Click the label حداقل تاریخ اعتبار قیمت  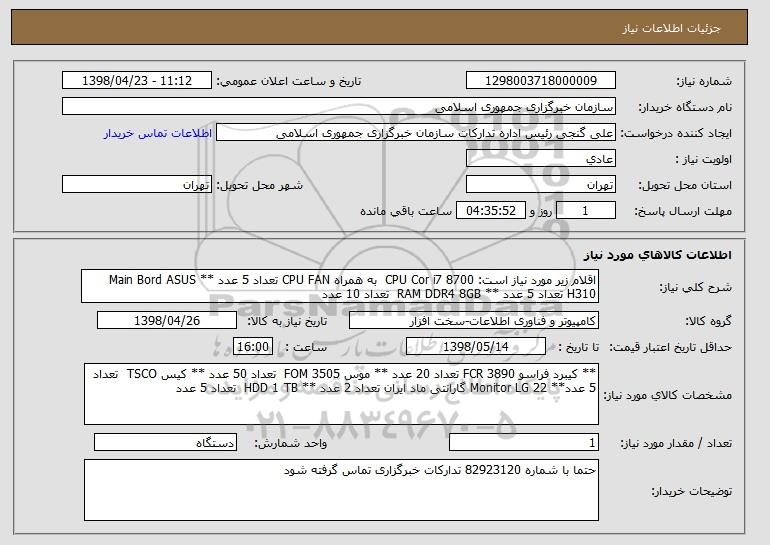click(670, 348)
